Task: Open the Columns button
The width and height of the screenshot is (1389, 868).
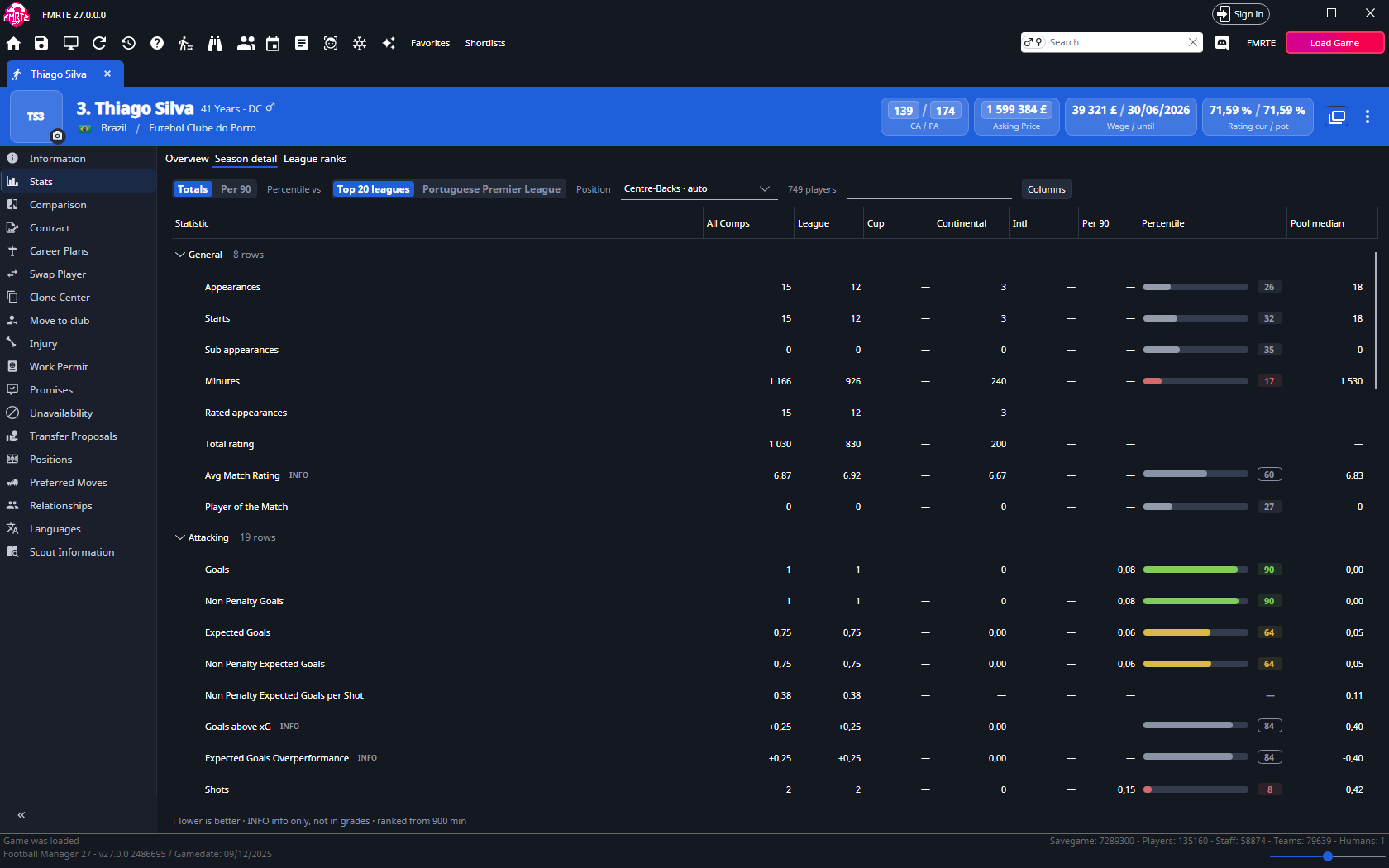Action: 1047,189
